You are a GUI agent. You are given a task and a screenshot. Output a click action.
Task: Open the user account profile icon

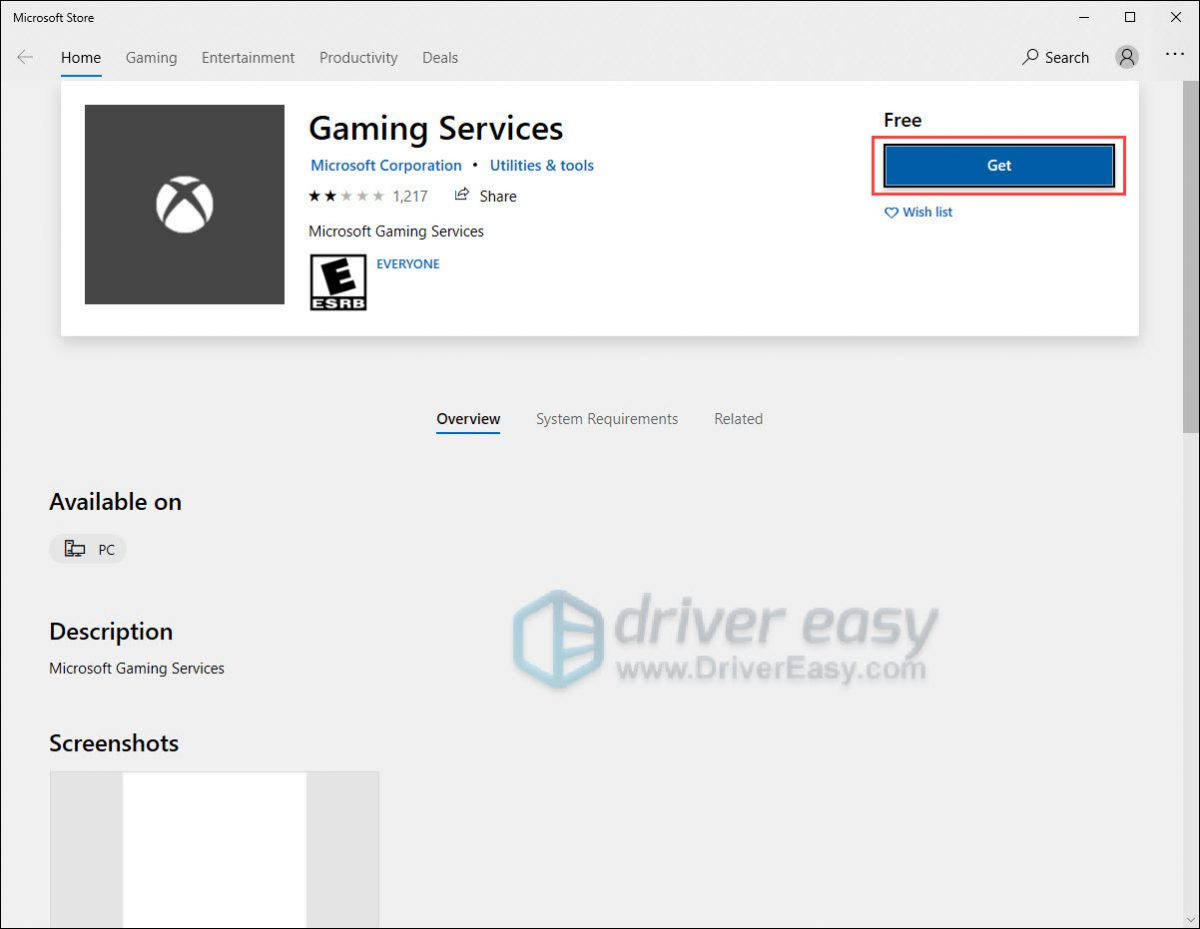click(x=1127, y=58)
